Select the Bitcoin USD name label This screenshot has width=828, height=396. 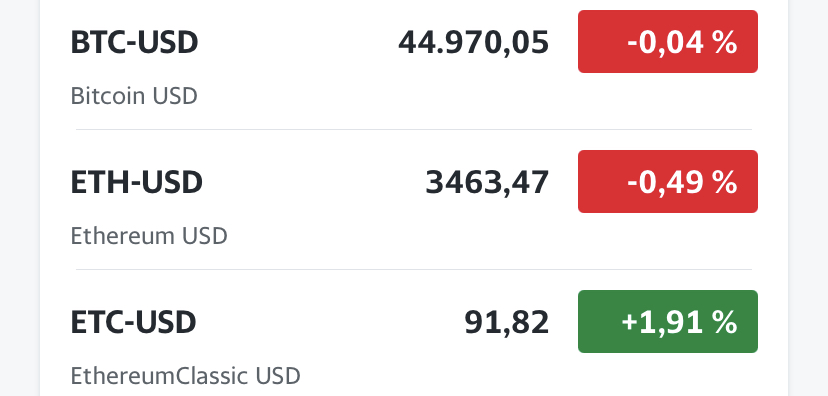[134, 96]
